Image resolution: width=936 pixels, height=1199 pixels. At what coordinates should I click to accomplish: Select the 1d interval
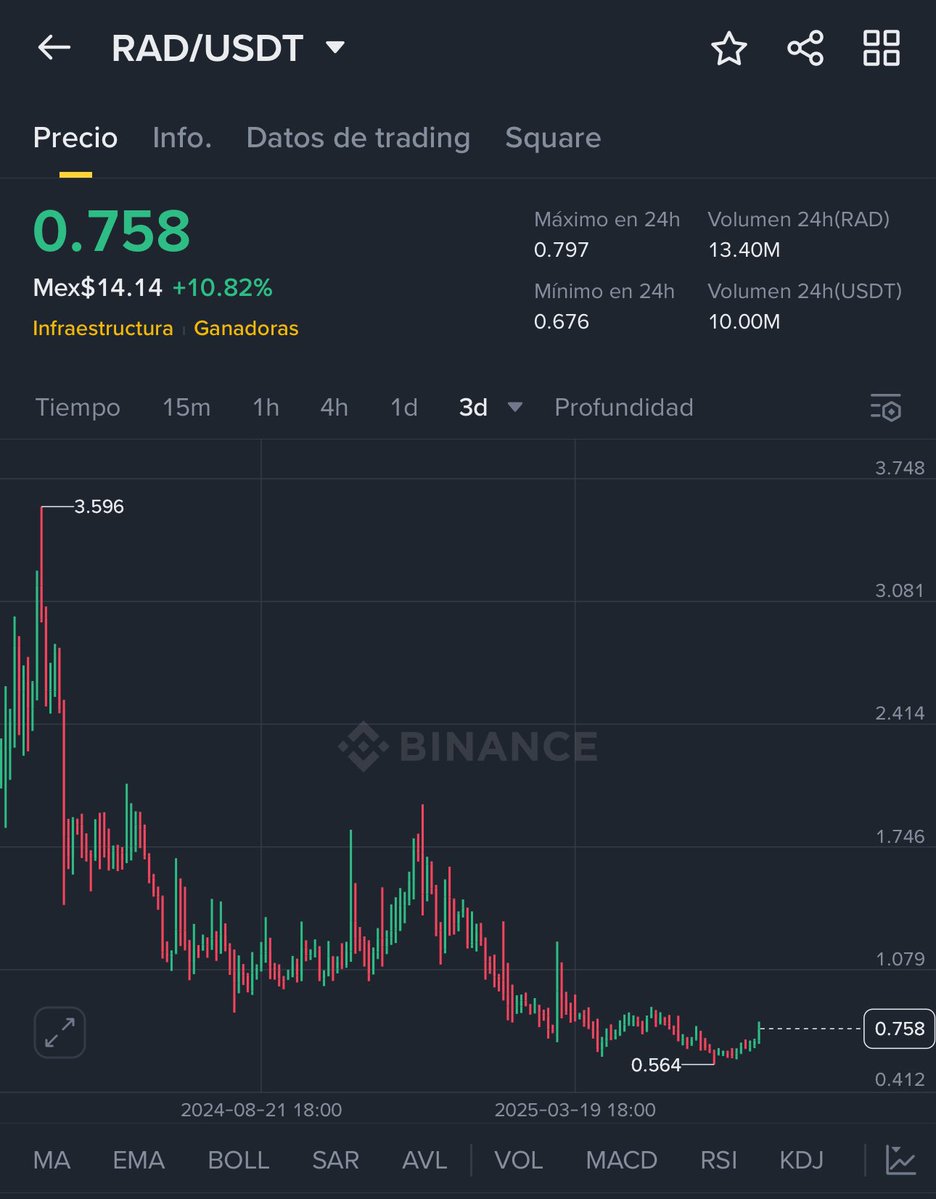(404, 408)
